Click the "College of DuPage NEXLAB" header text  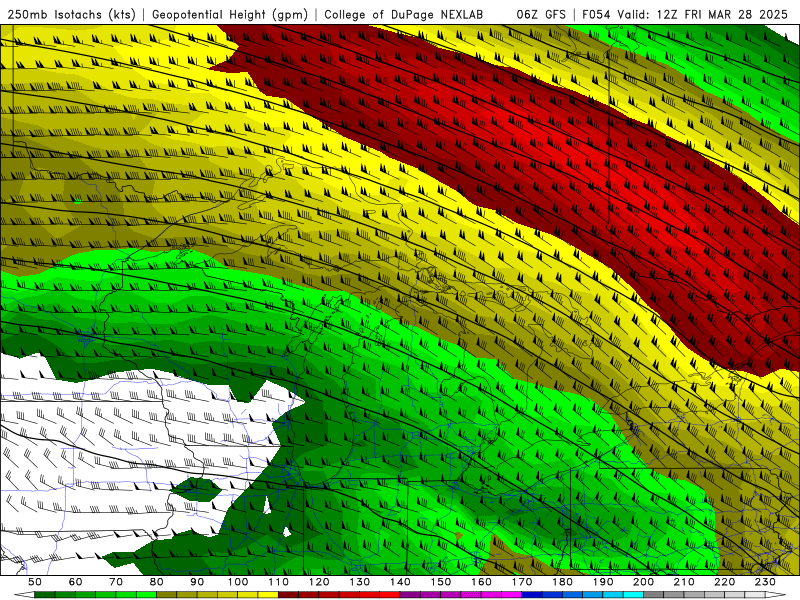[x=404, y=15]
